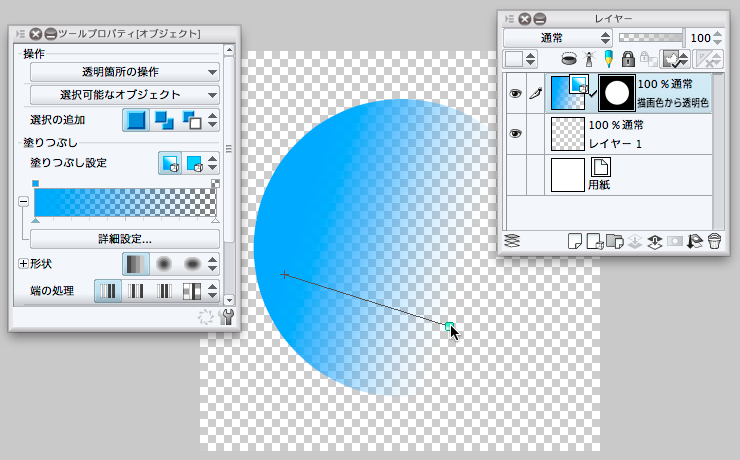Click the 端の処理 stepper arrows

(212, 291)
